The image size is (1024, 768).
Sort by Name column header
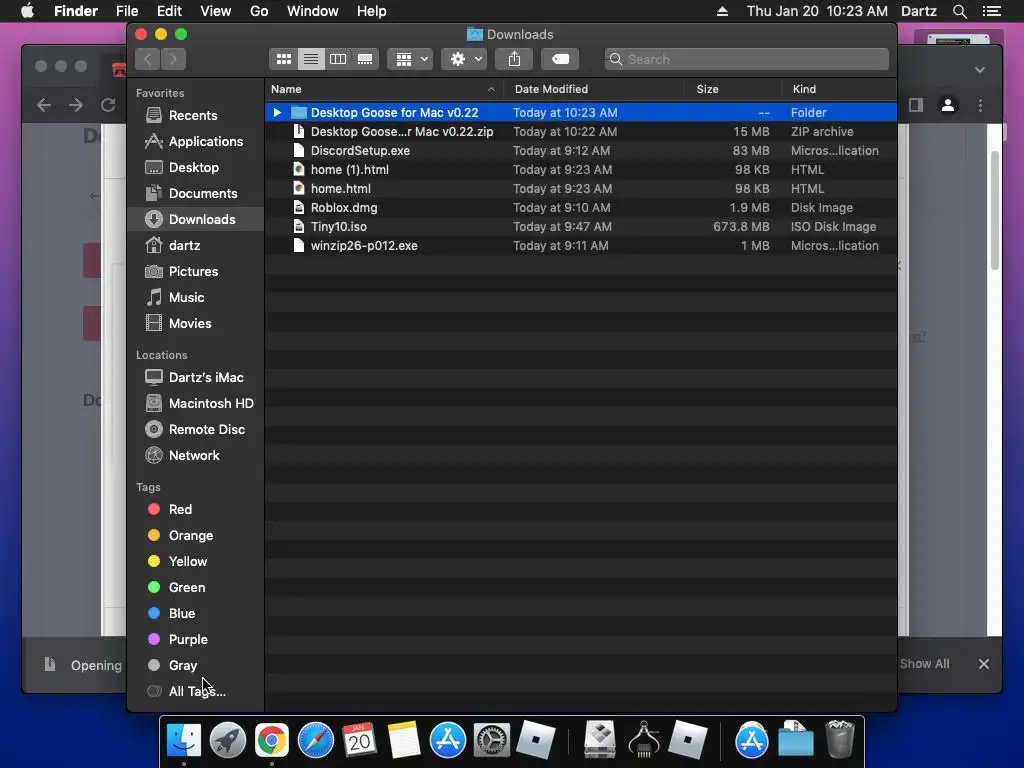click(384, 89)
